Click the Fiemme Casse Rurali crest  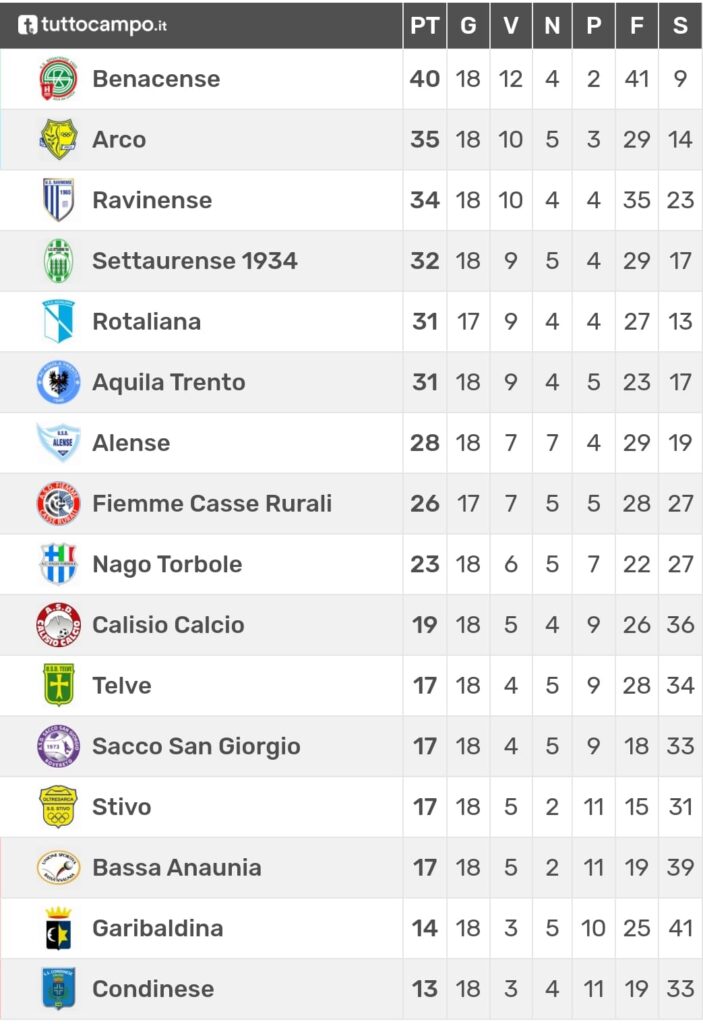58,504
